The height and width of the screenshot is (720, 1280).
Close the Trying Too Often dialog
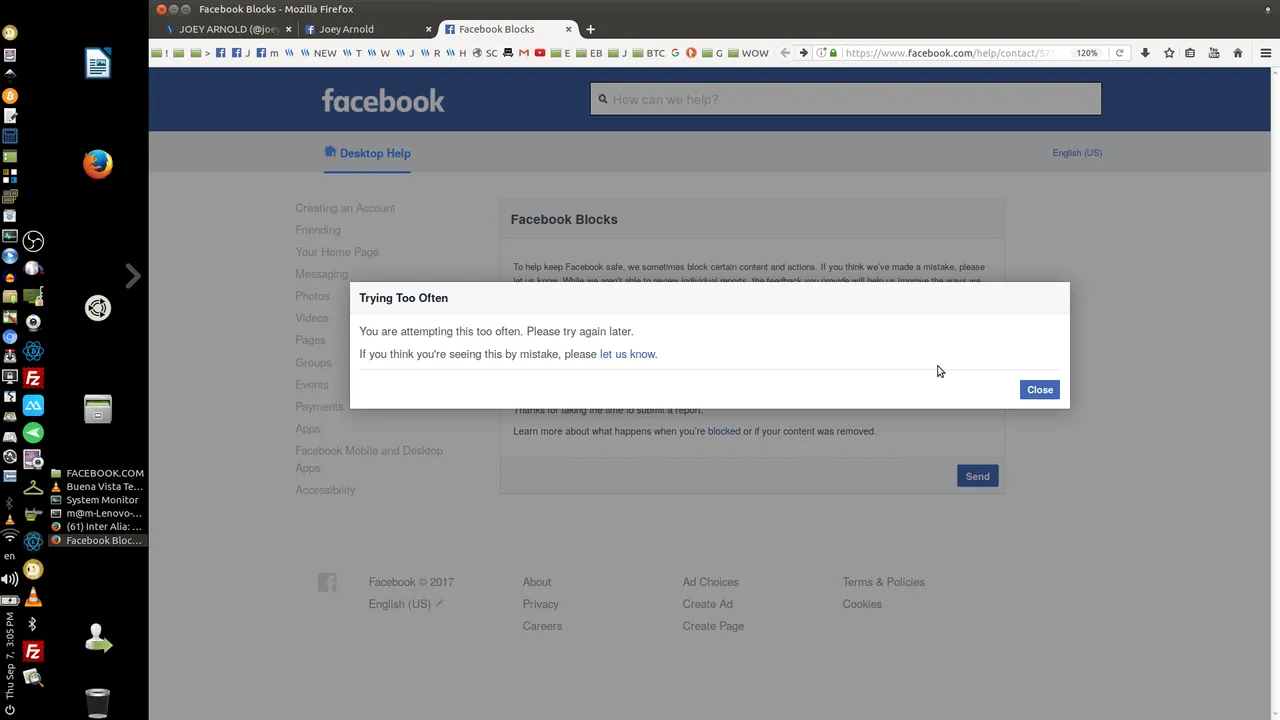(x=1039, y=390)
